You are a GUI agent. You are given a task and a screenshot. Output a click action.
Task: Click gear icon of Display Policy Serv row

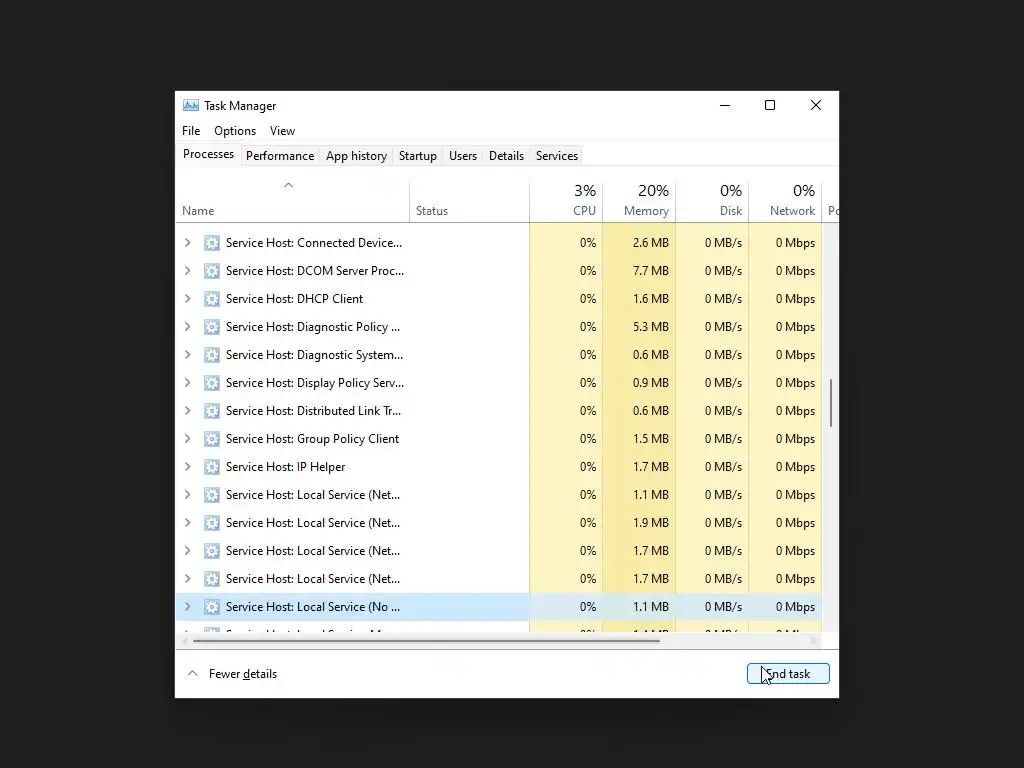pos(212,383)
